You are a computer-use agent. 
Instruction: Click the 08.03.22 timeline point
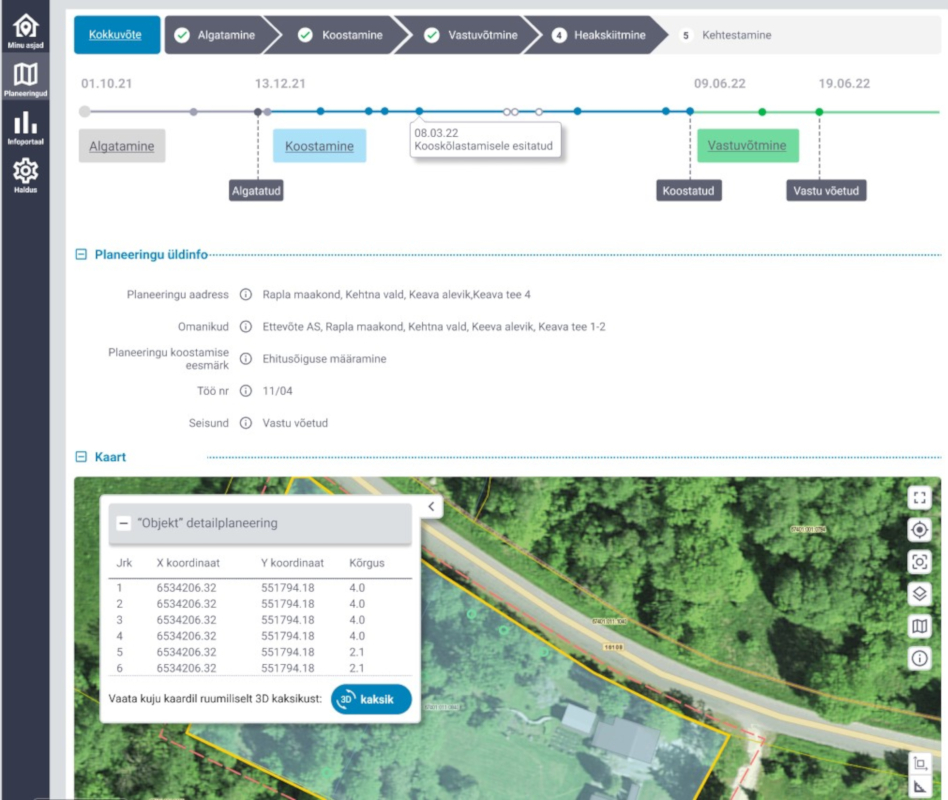pyautogui.click(x=419, y=112)
